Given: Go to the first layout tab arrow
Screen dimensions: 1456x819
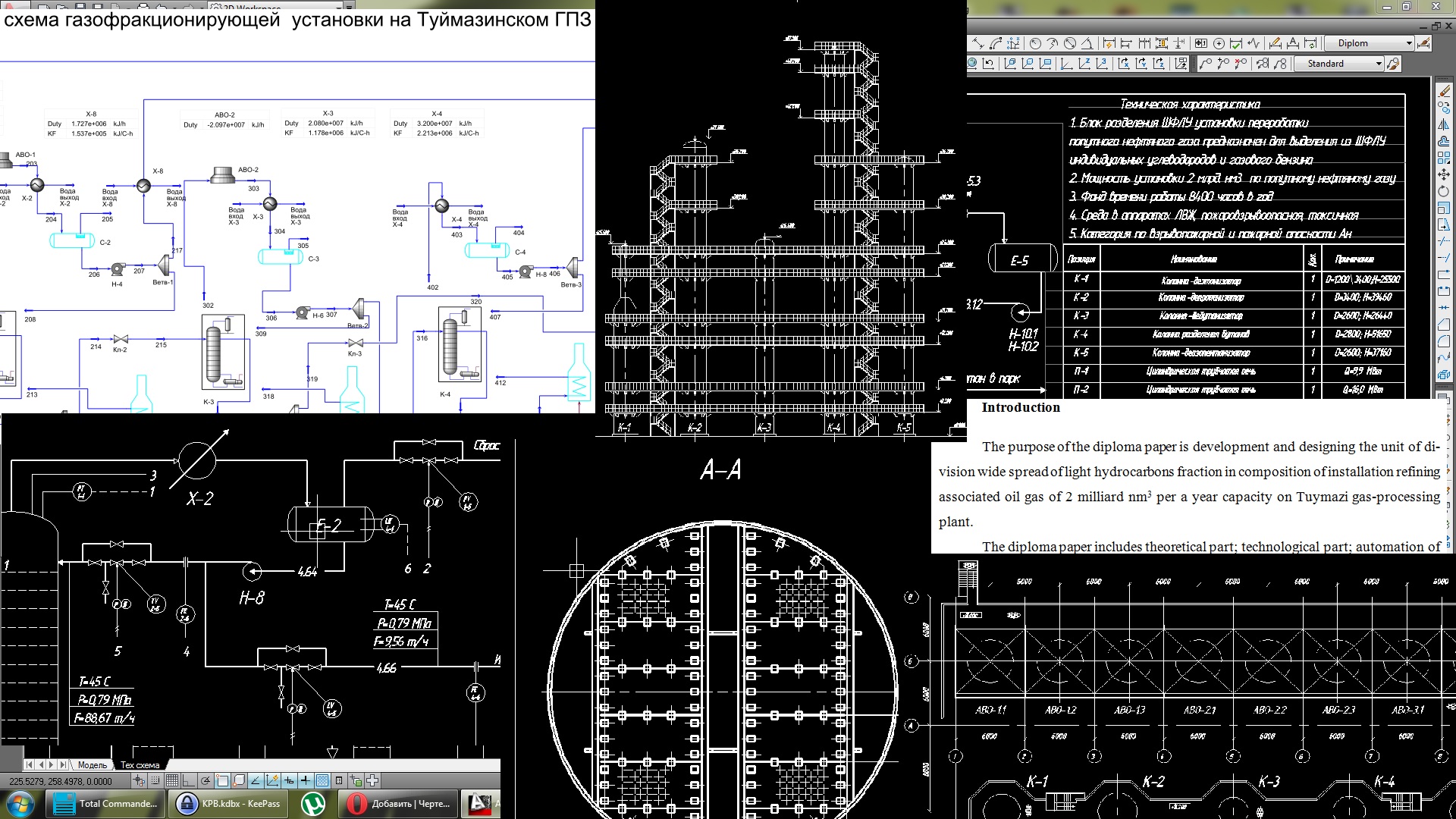Looking at the screenshot, I should point(29,764).
